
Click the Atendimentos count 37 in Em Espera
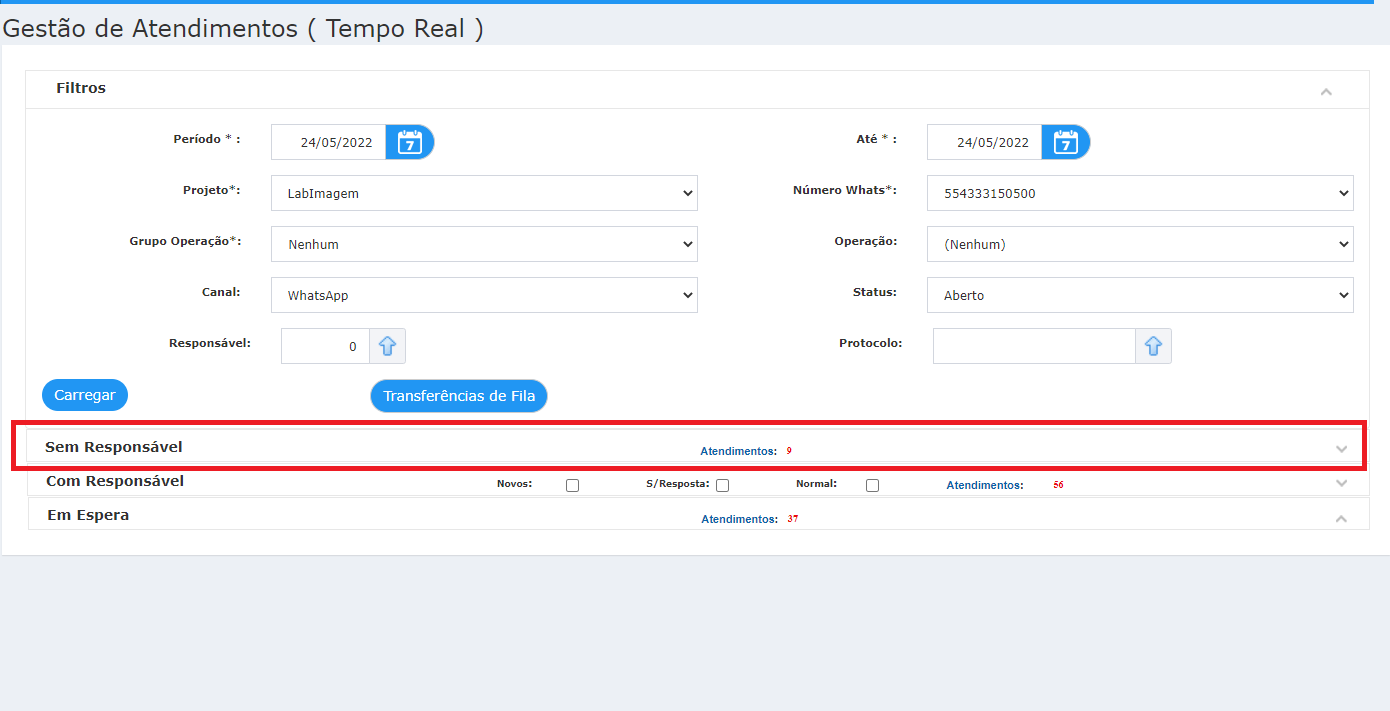tap(793, 519)
